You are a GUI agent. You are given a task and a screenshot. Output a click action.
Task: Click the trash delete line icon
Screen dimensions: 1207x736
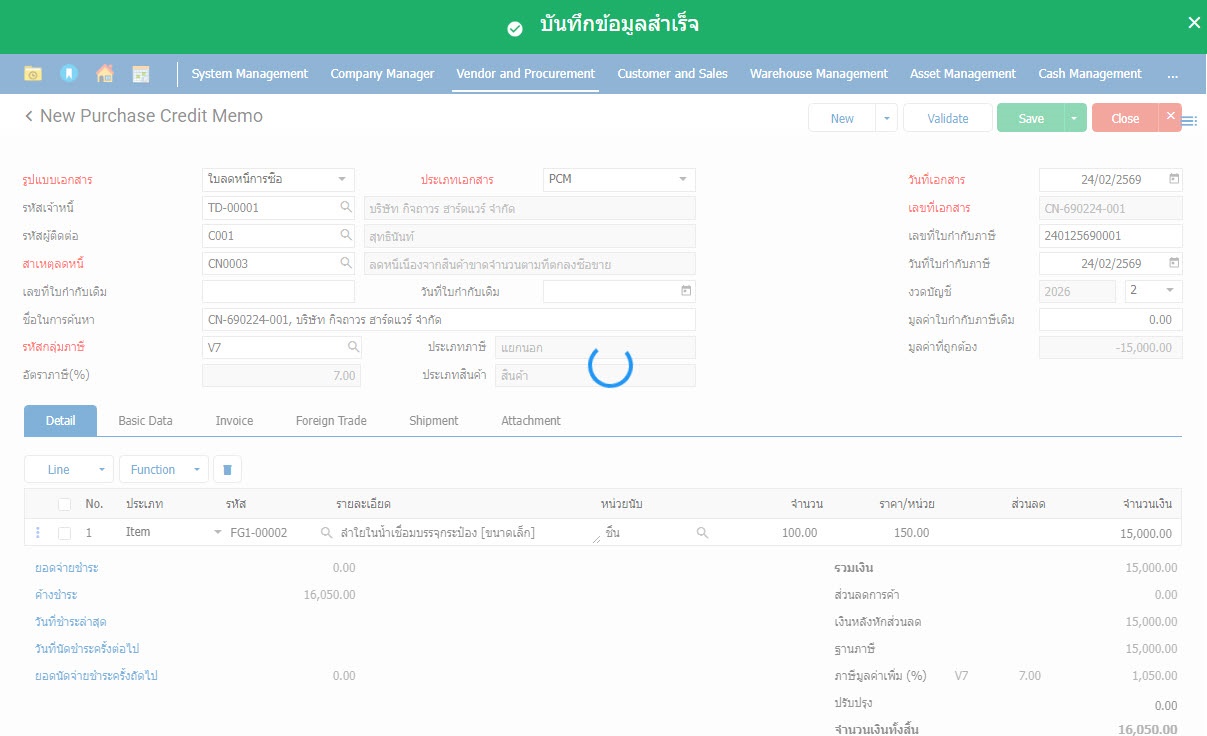[227, 470]
